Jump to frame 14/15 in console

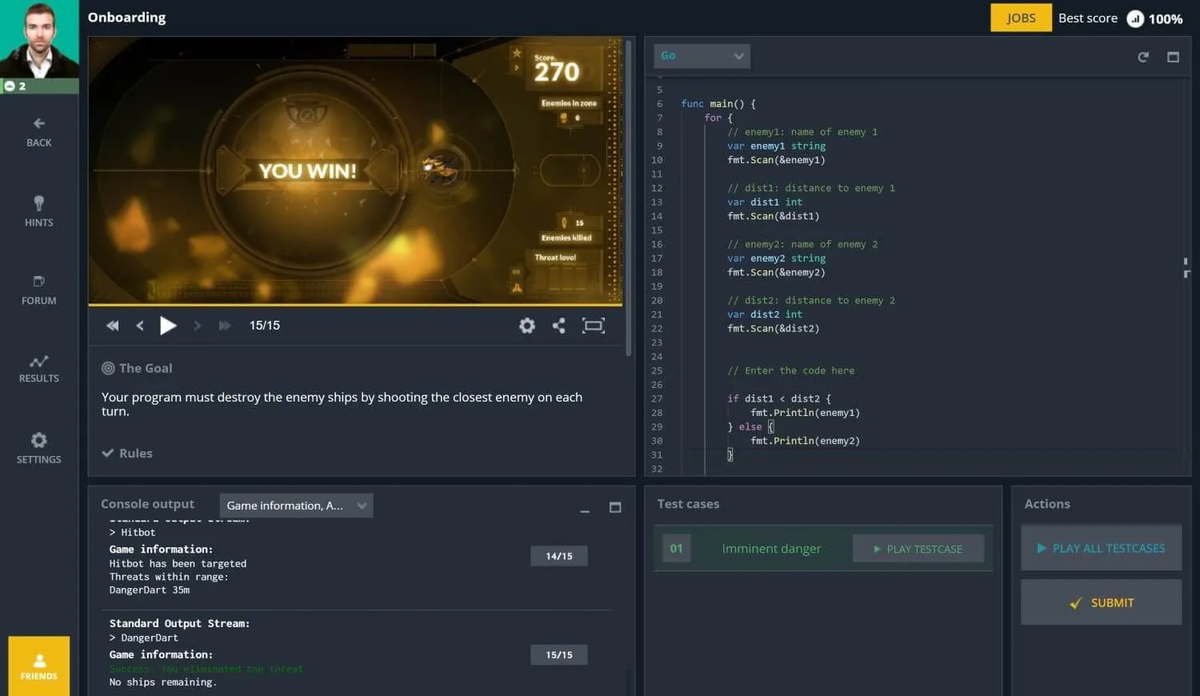coord(559,556)
